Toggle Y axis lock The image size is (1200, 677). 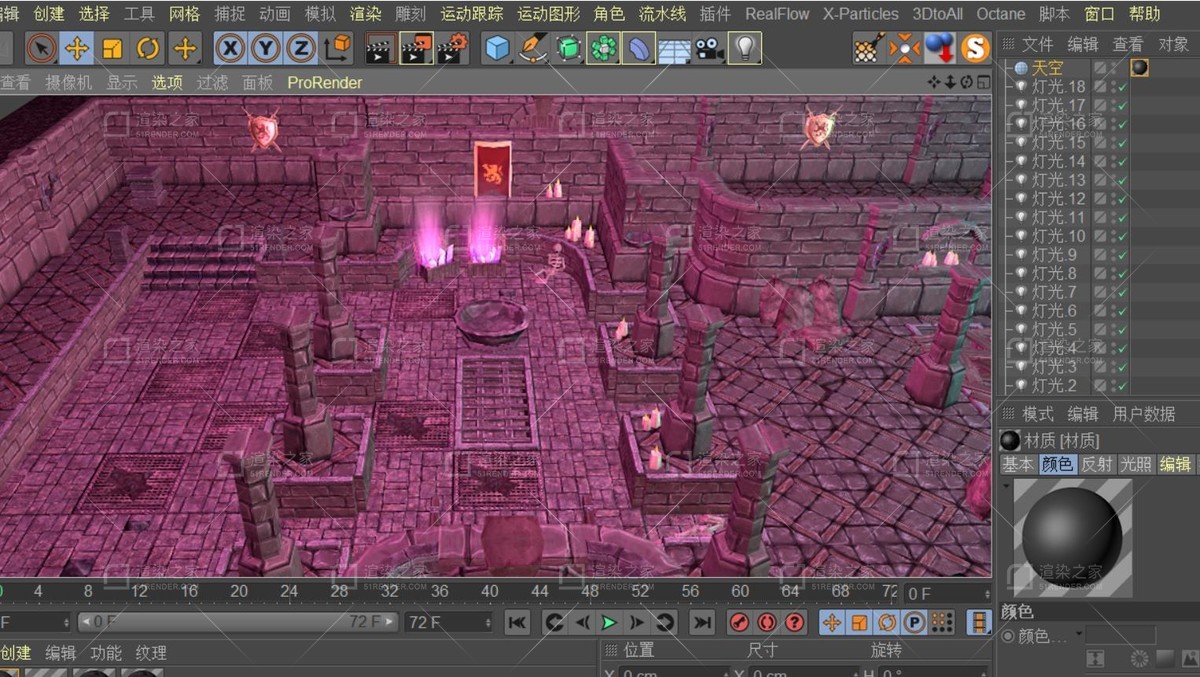pyautogui.click(x=265, y=48)
